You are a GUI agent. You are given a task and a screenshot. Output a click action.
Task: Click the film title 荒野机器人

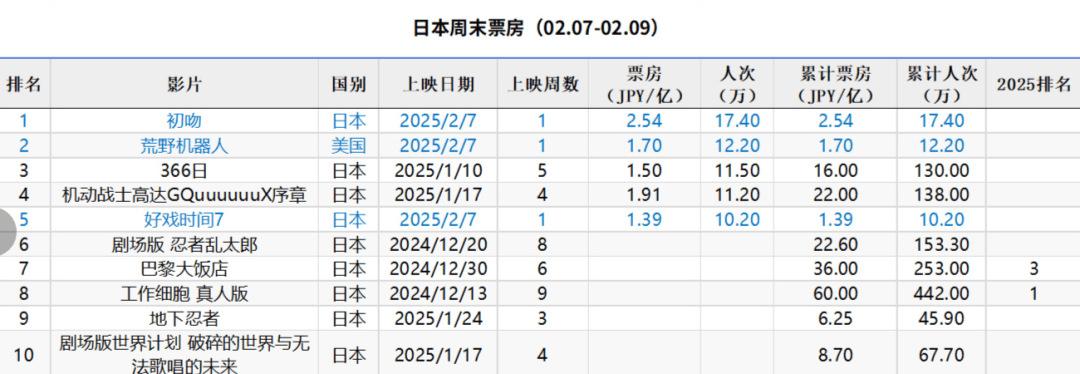click(x=184, y=146)
